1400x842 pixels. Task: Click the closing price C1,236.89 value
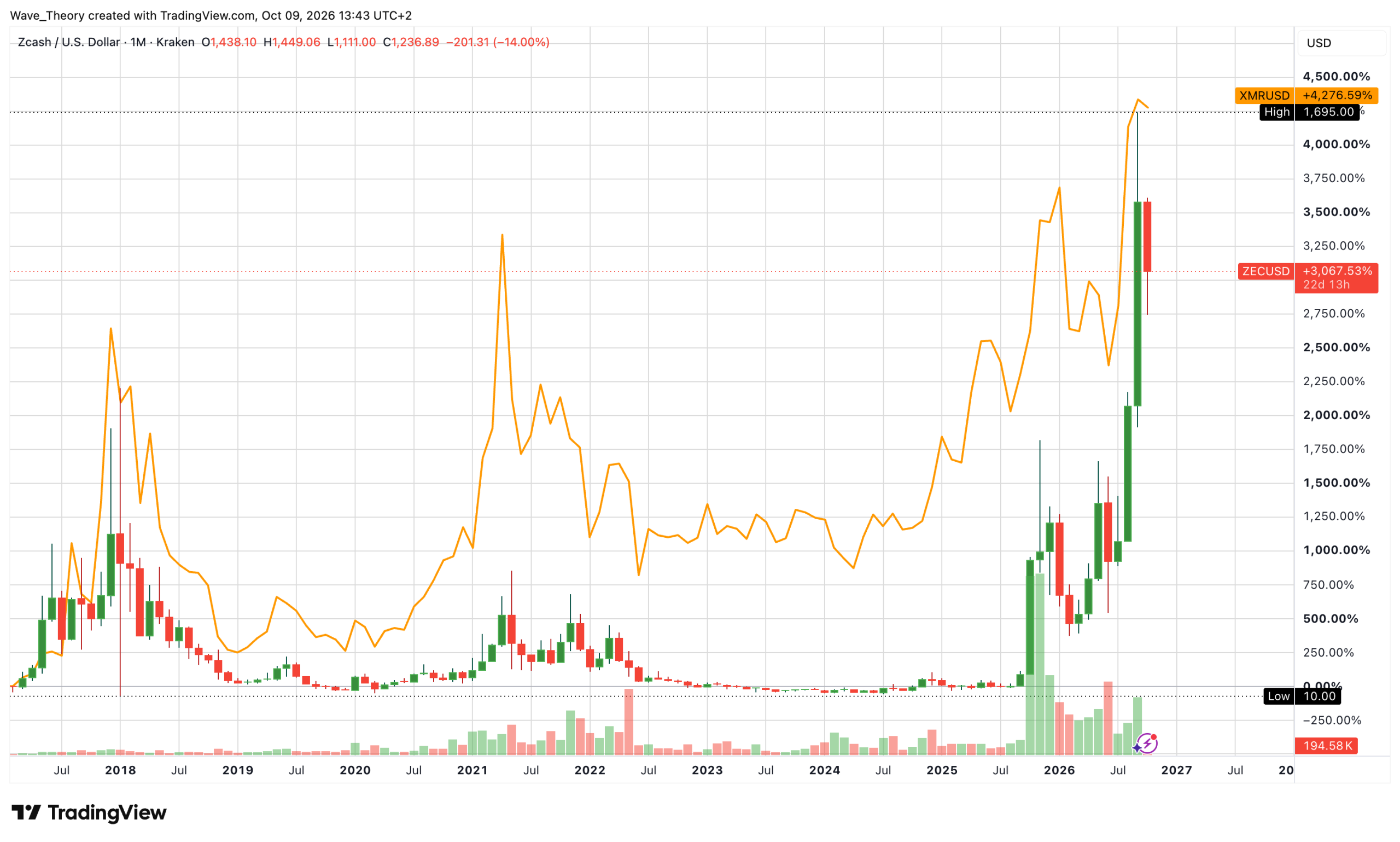pos(411,42)
